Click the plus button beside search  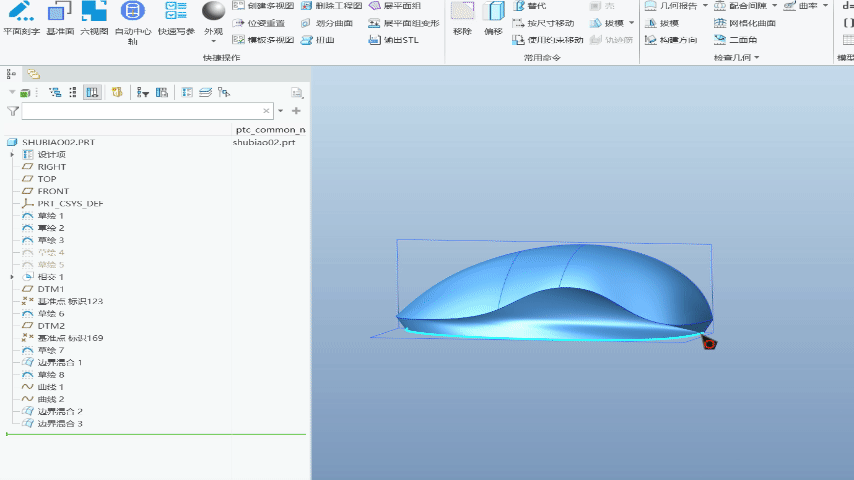[296, 111]
